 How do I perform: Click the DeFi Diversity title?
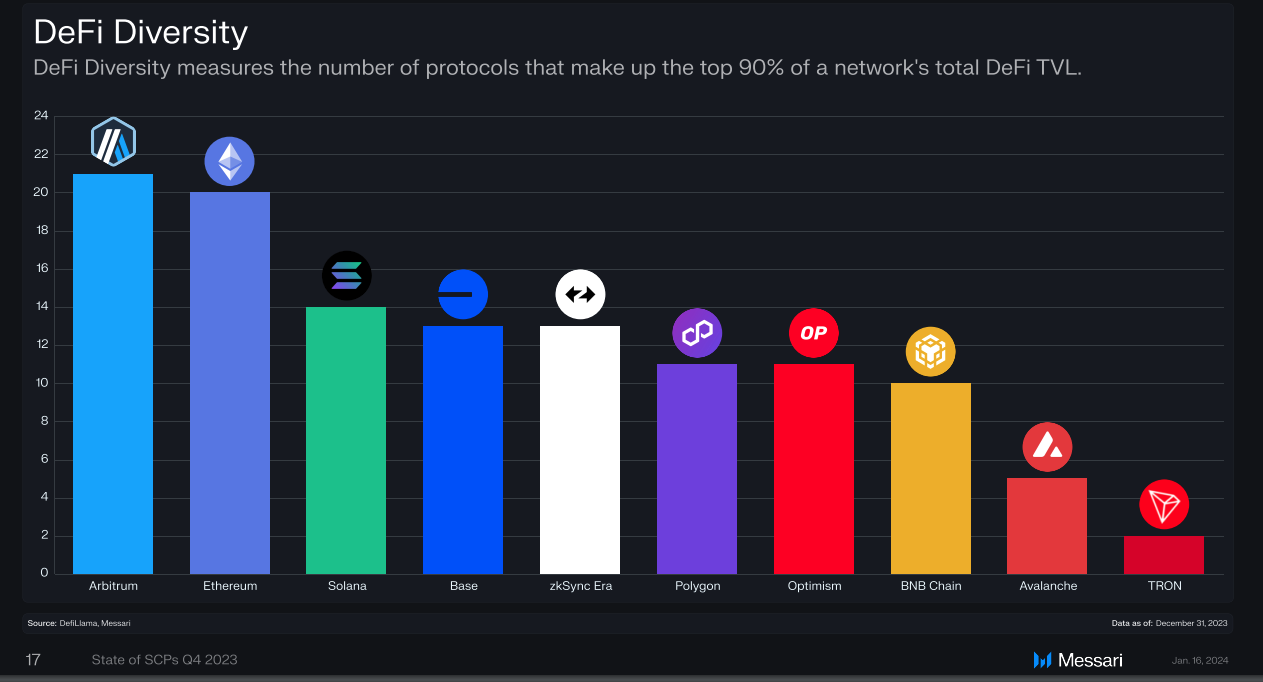(x=141, y=32)
